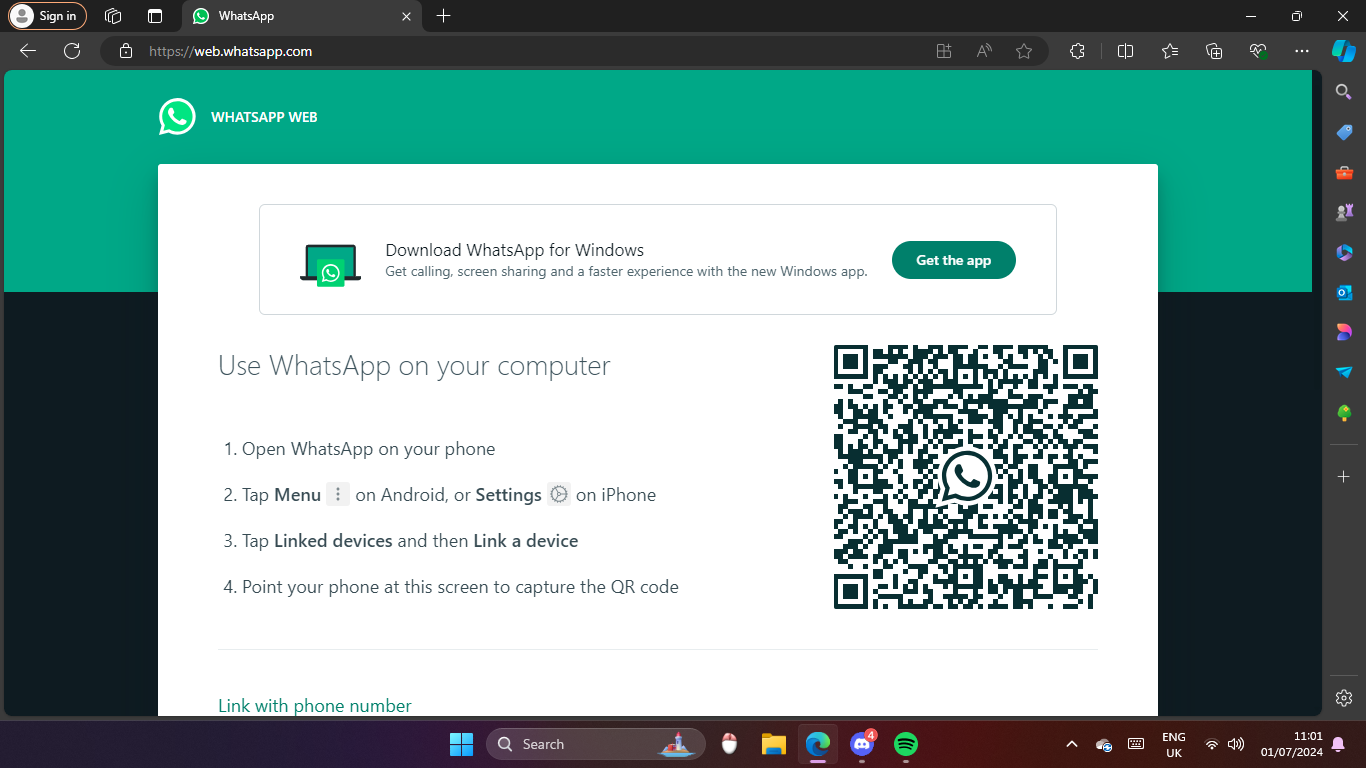Viewport: 1366px width, 768px height.
Task: Refresh the current page
Action: [72, 51]
